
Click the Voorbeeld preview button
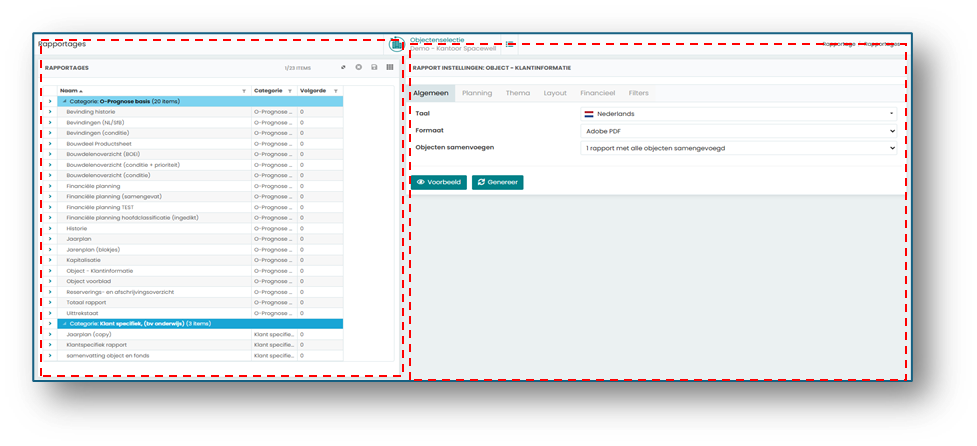pos(439,183)
